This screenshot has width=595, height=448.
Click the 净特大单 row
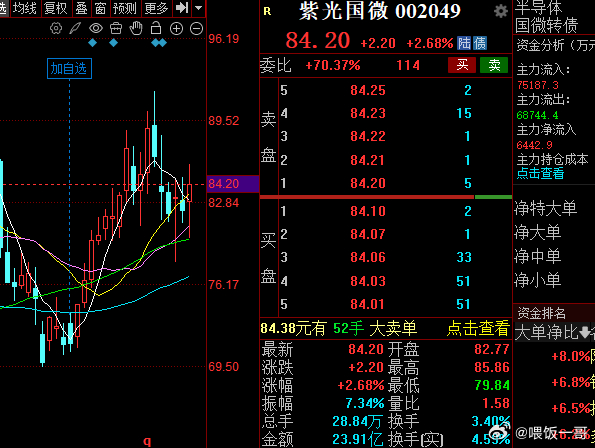[x=546, y=209]
